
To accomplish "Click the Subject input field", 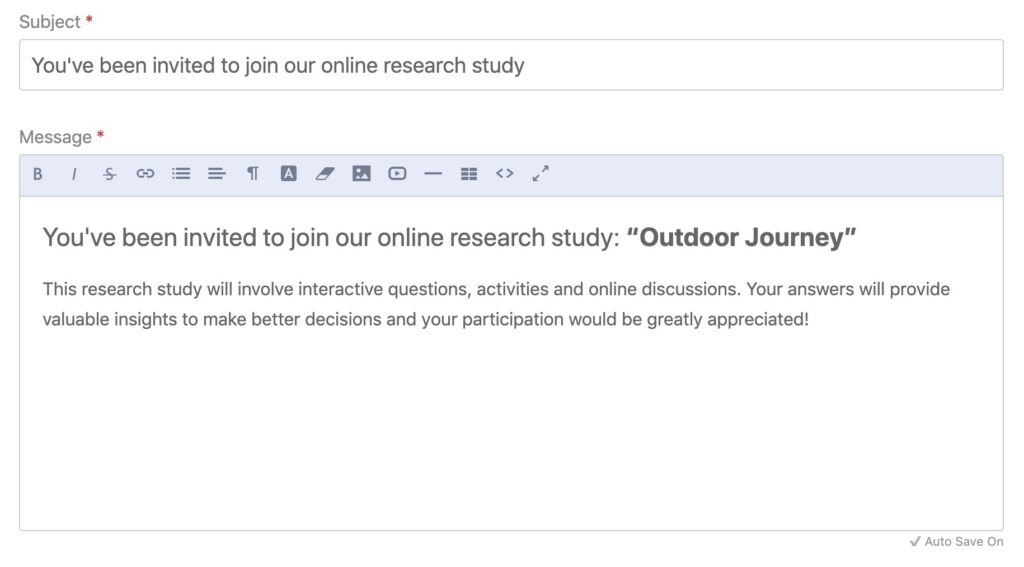I will point(511,65).
